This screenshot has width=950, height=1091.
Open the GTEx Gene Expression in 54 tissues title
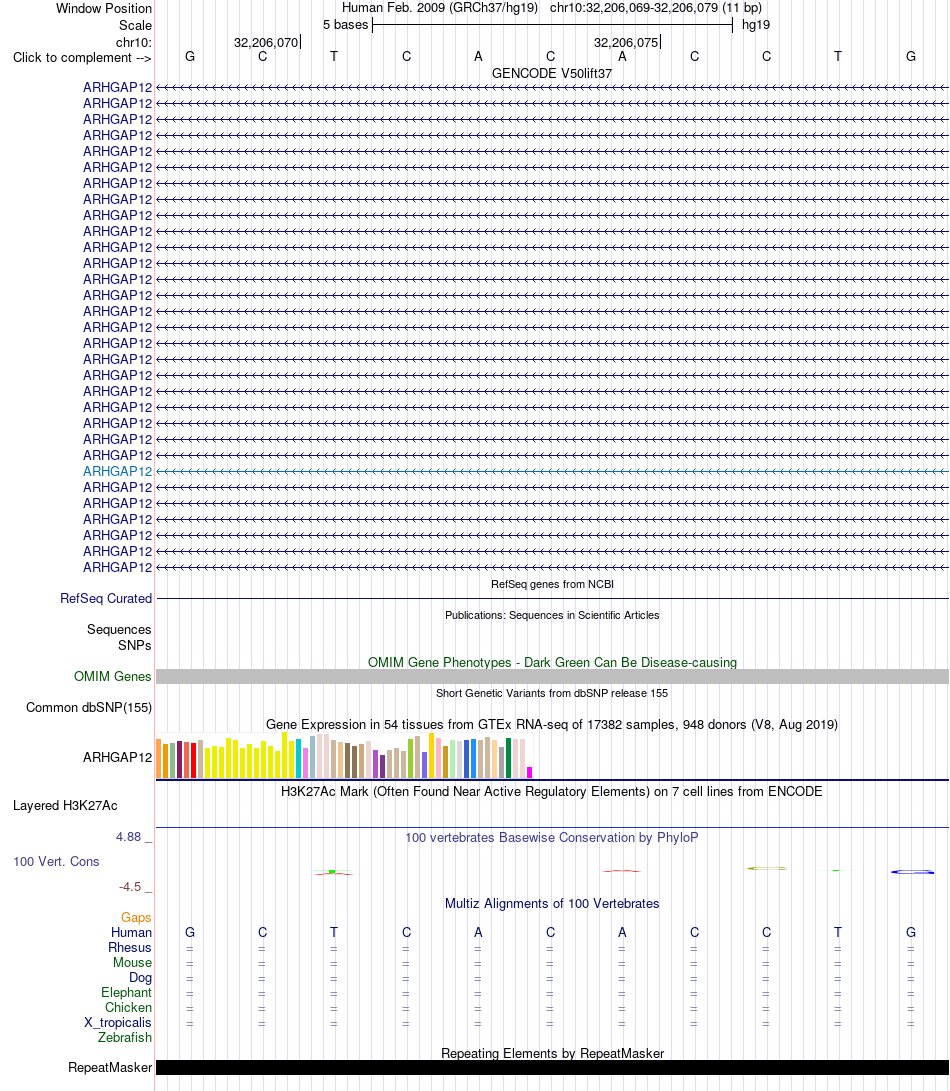pyautogui.click(x=552, y=724)
